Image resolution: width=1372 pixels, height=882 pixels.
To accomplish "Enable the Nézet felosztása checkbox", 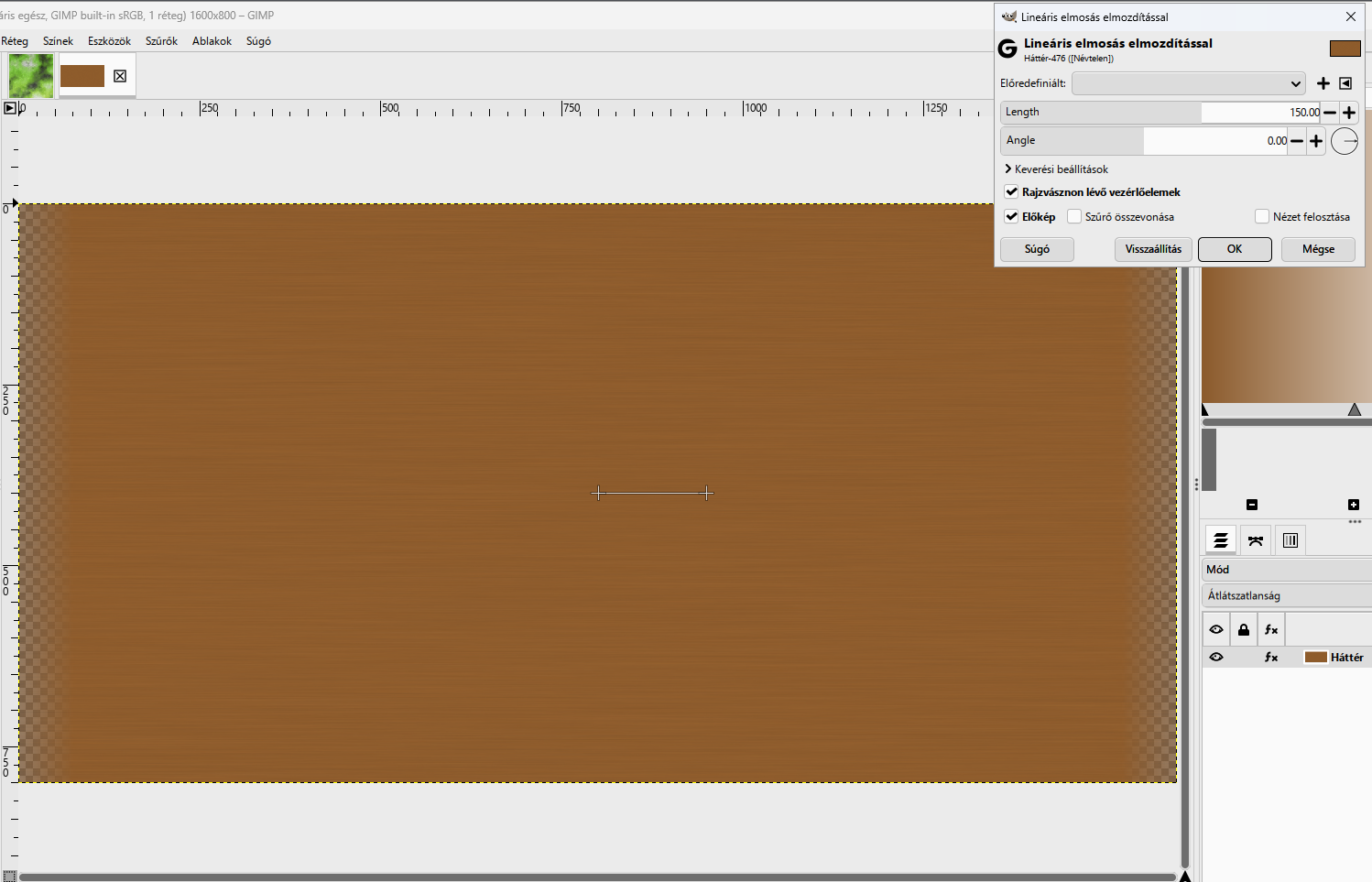I will point(1262,217).
